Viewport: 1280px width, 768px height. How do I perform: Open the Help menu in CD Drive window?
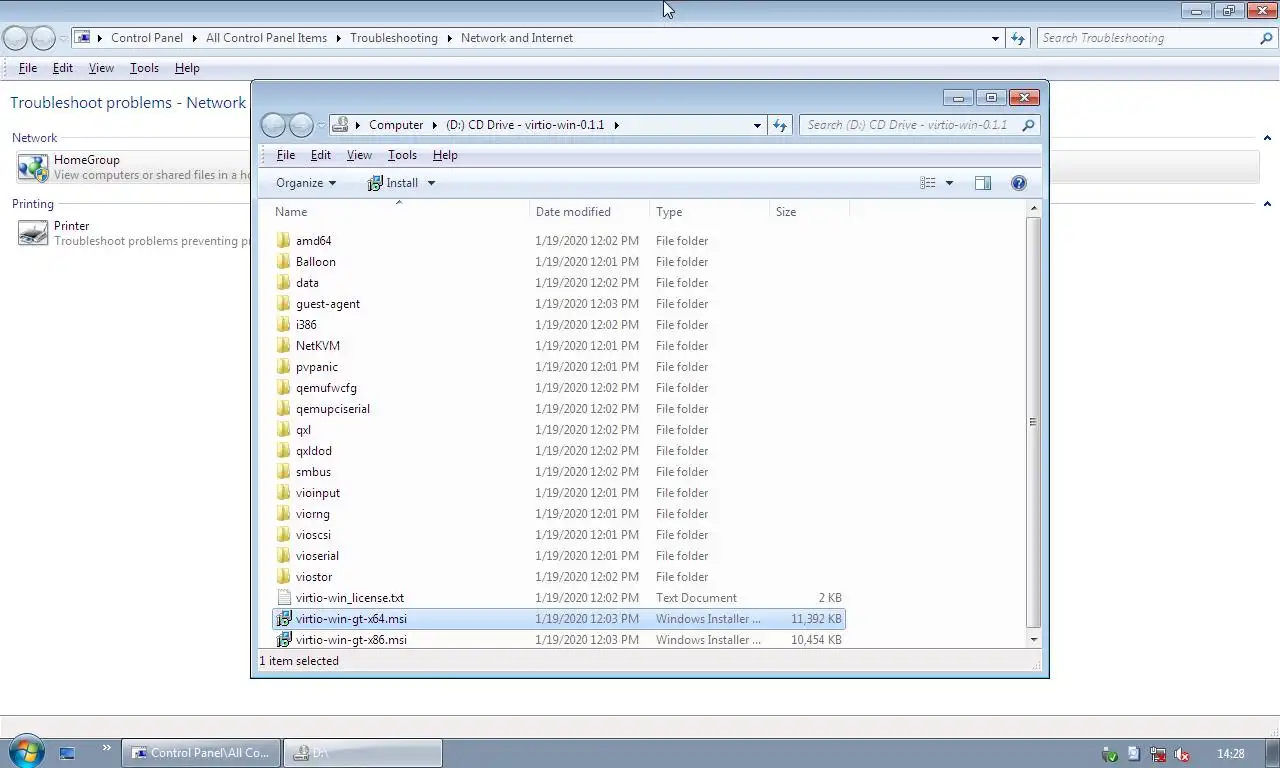(x=445, y=155)
